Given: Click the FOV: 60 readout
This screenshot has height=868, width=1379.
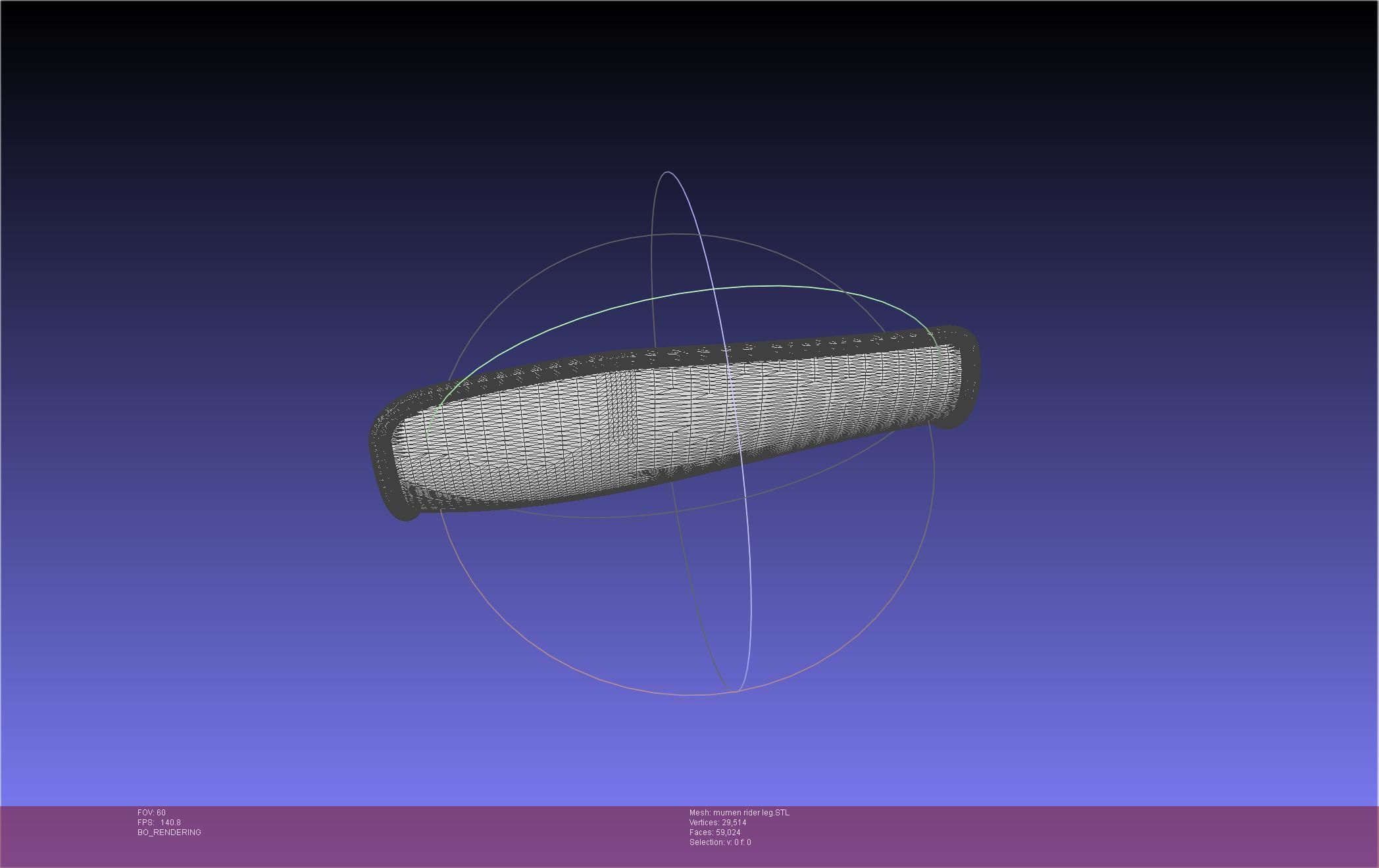Looking at the screenshot, I should (151, 813).
